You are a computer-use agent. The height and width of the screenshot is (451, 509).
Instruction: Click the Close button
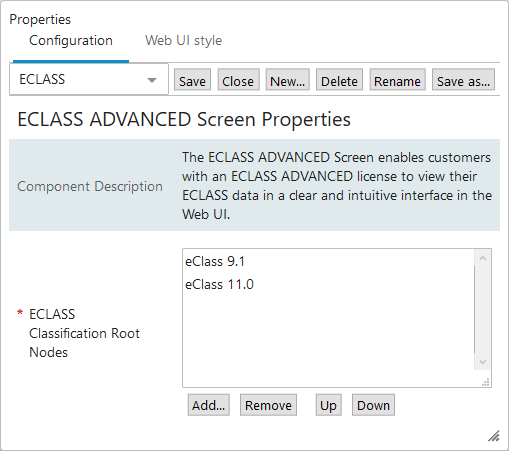[x=238, y=80]
